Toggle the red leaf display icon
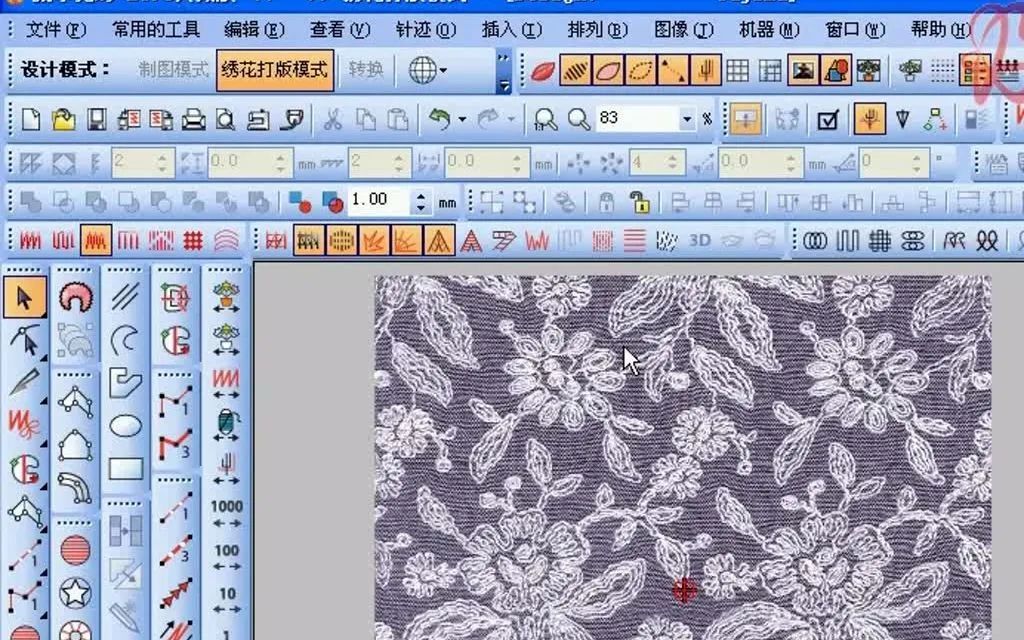 (543, 70)
